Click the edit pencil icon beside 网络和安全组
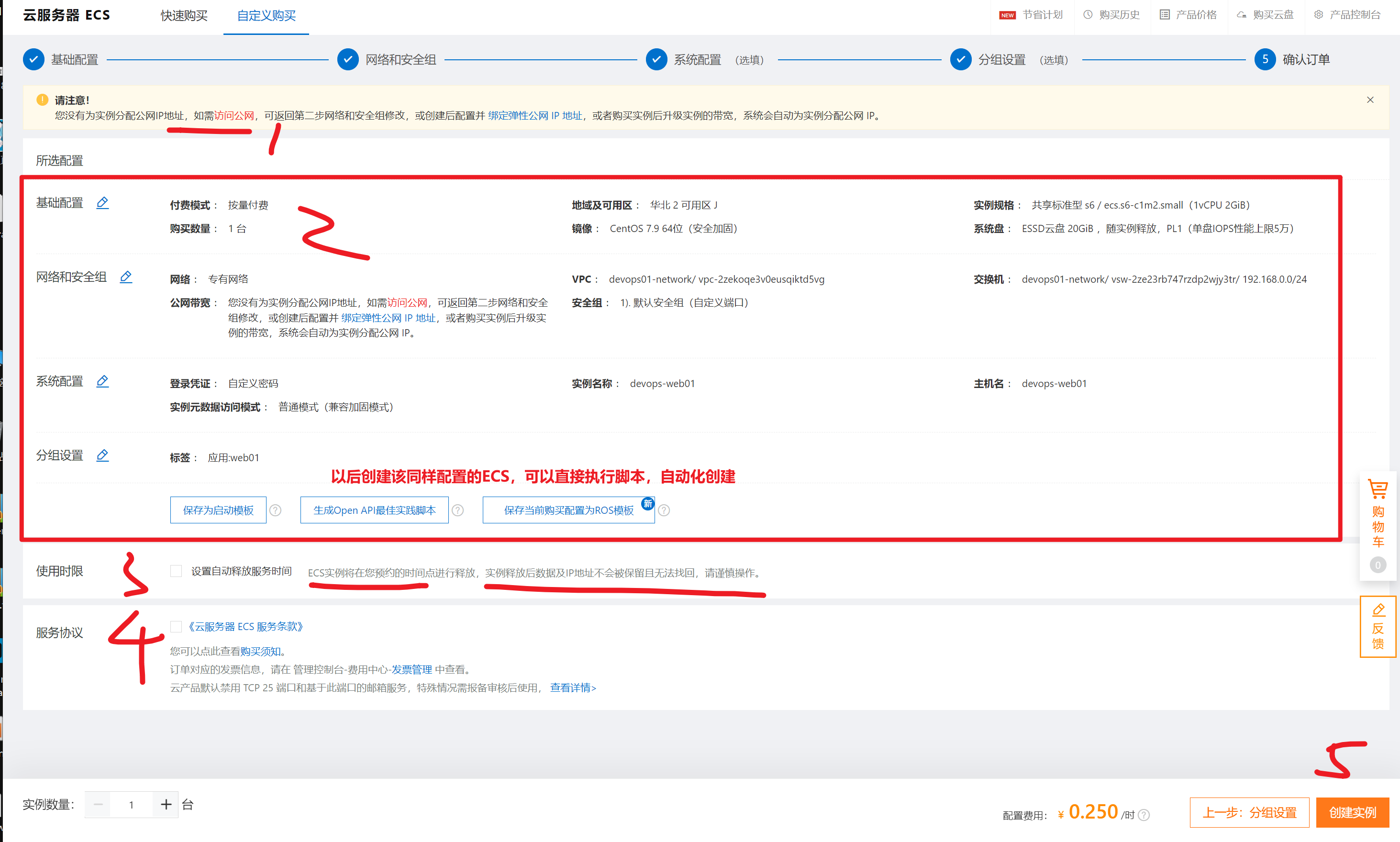The width and height of the screenshot is (1400, 842). [x=126, y=277]
